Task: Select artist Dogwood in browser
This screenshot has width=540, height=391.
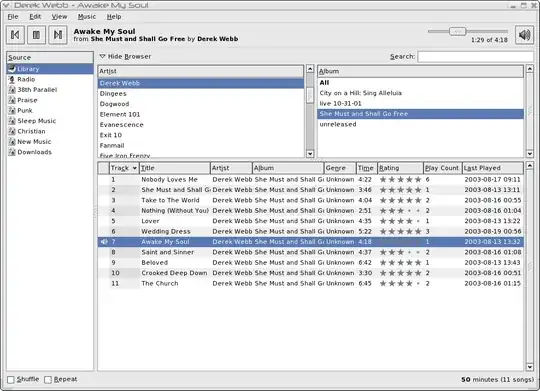Action: pyautogui.click(x=200, y=104)
